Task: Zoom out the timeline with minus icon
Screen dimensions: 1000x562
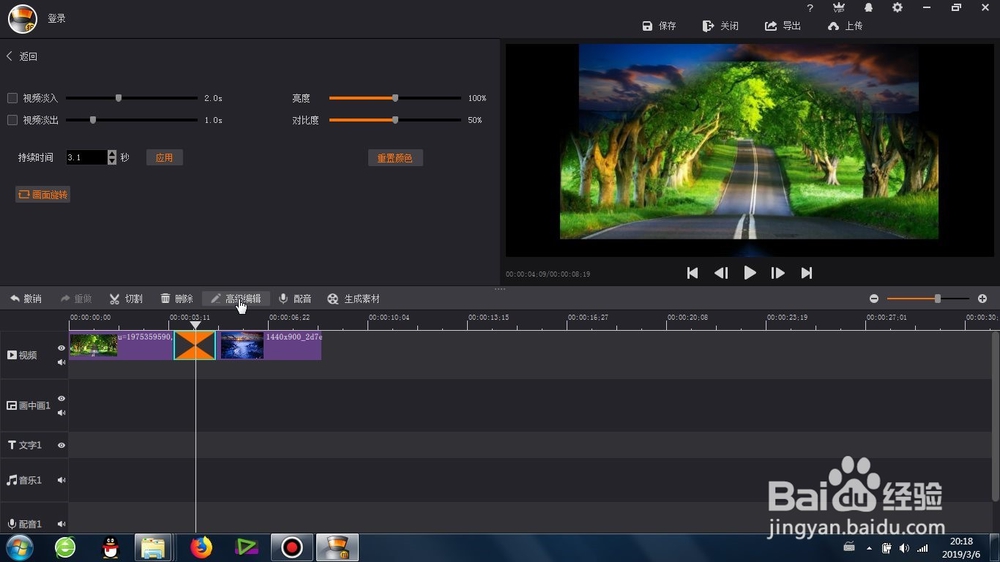Action: pyautogui.click(x=874, y=299)
